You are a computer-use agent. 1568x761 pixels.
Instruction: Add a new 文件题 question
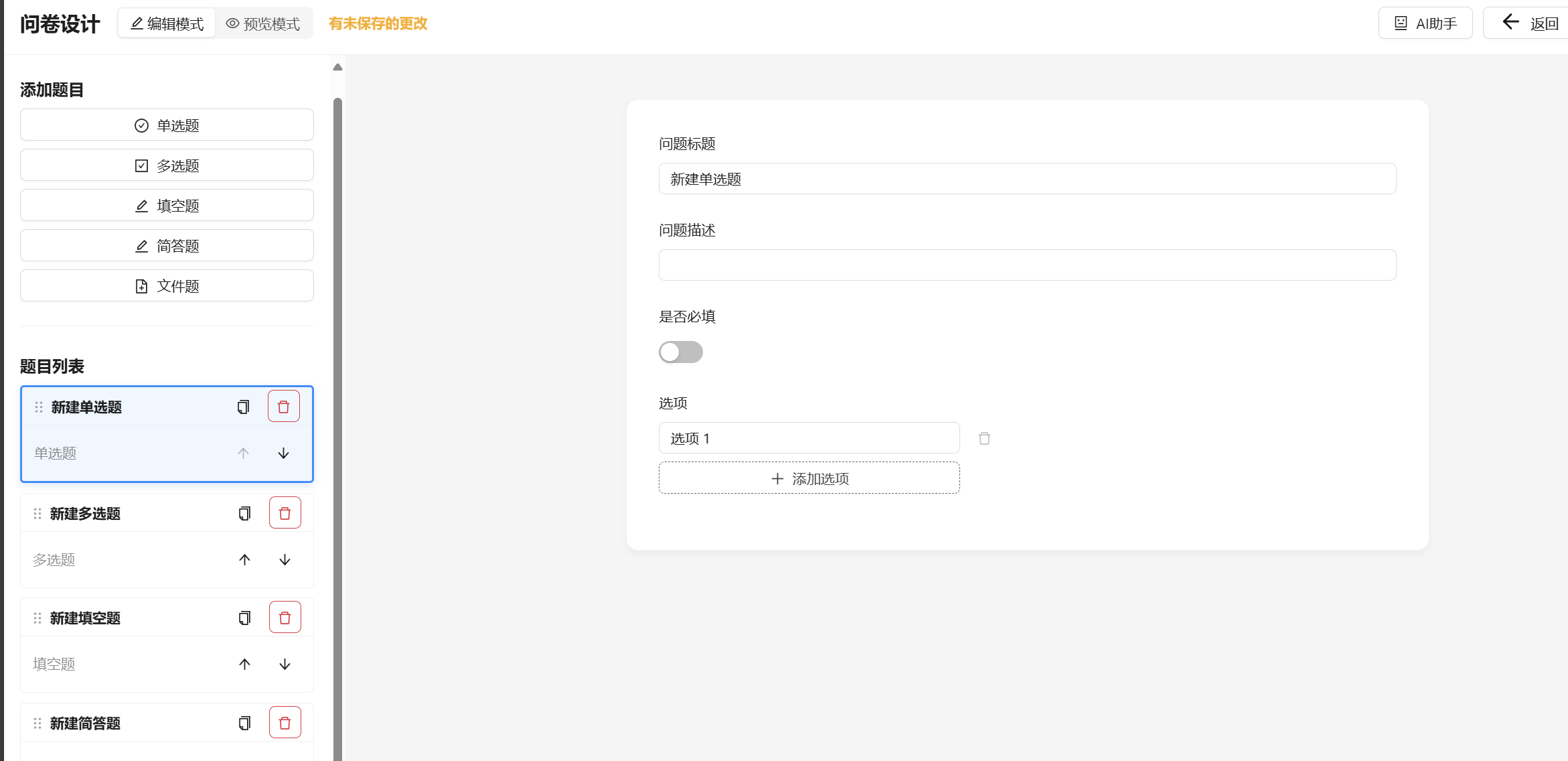pyautogui.click(x=167, y=286)
